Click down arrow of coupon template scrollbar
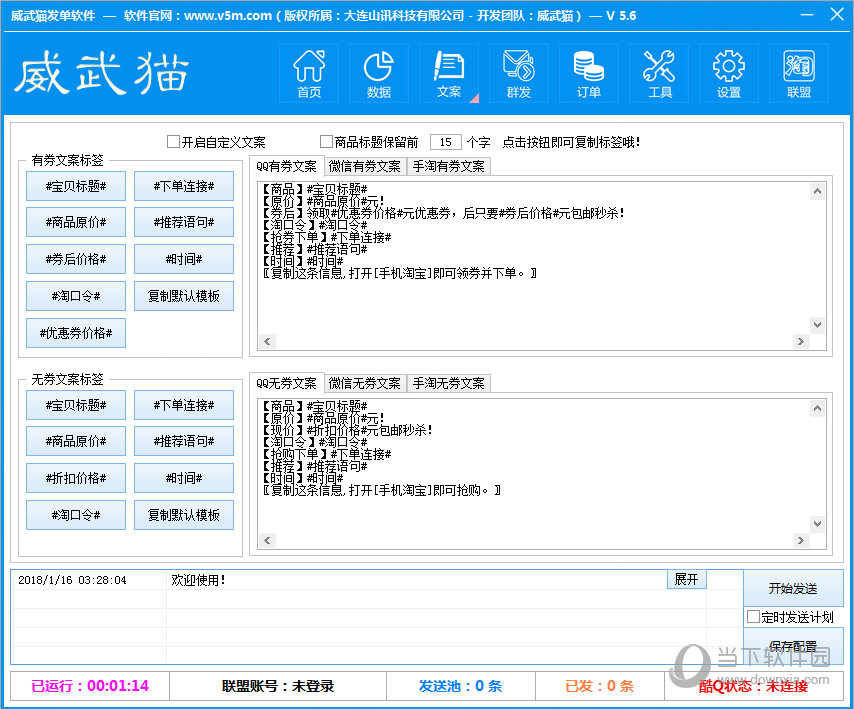 click(817, 325)
